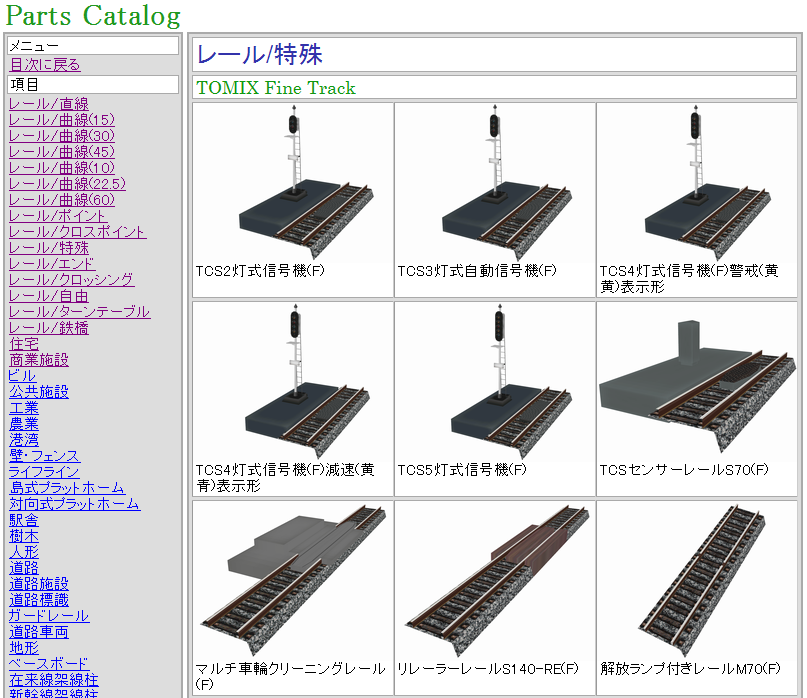Click the リレーラーレールS140-RE(F) rail image
This screenshot has width=807, height=698.
495,582
